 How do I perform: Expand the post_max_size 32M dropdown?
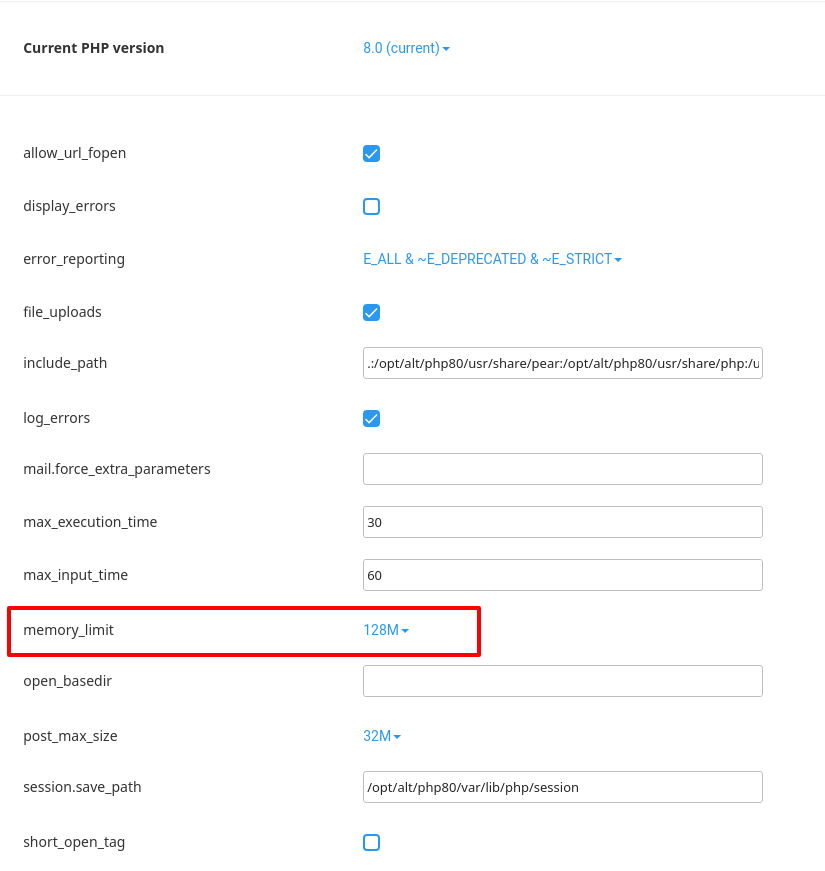click(x=382, y=736)
